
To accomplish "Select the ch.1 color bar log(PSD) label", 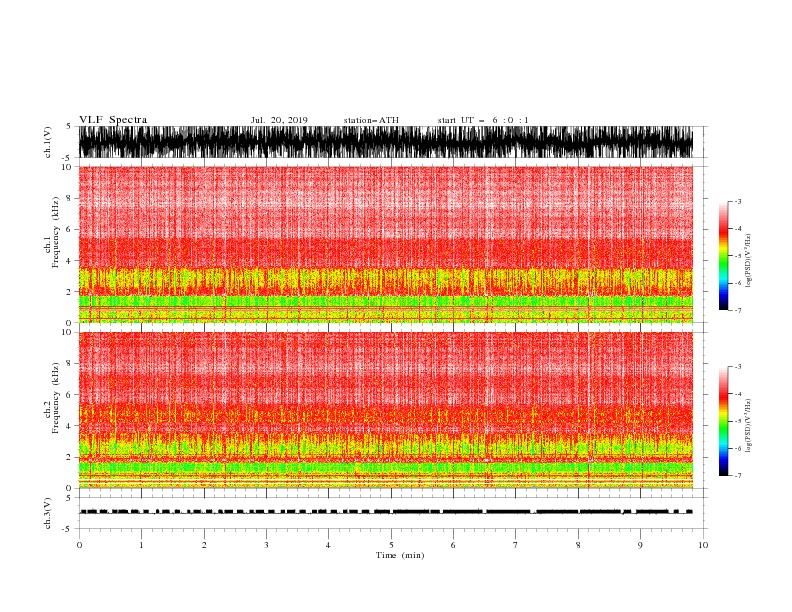I will [x=749, y=261].
